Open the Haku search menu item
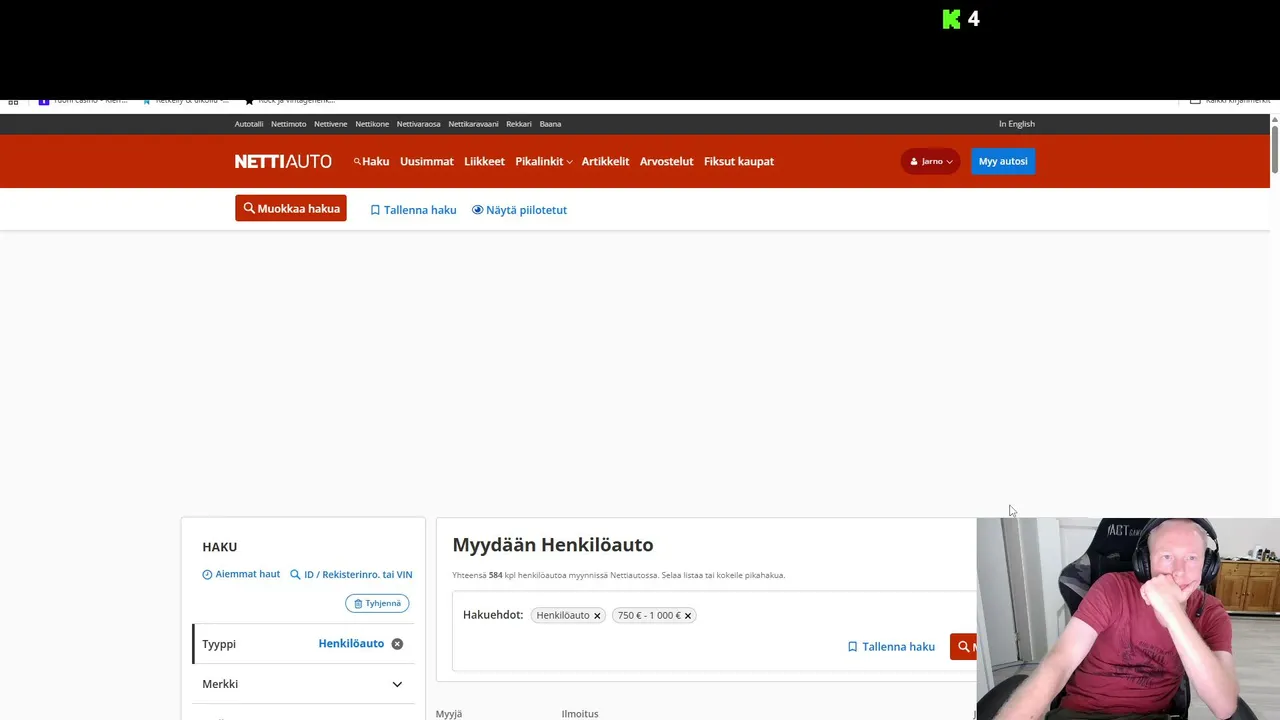 [x=371, y=161]
